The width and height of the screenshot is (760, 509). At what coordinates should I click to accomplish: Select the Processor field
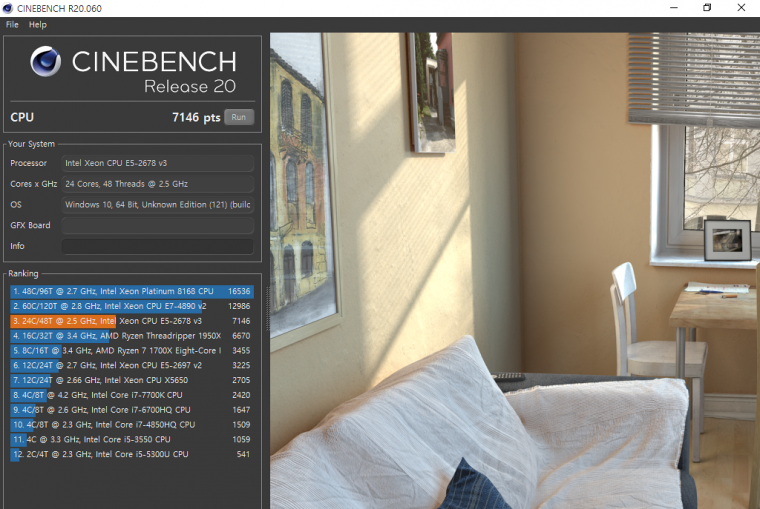coord(158,163)
